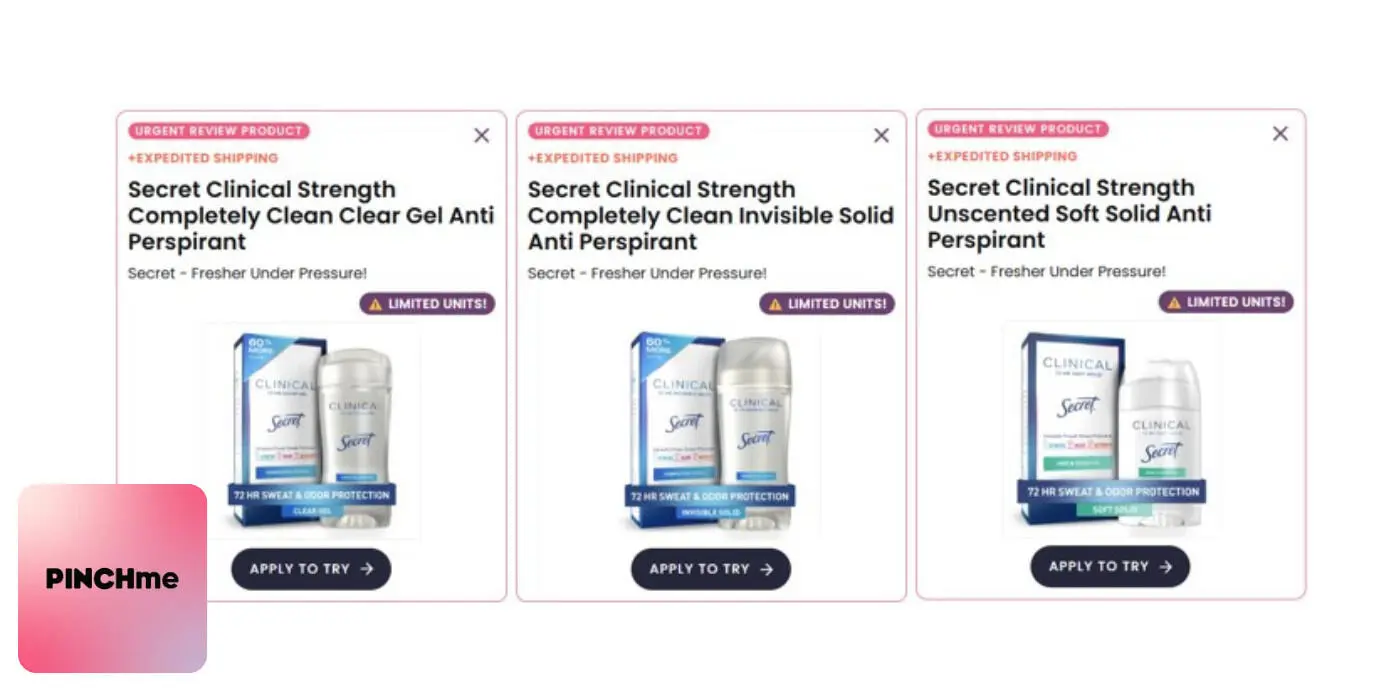Image resolution: width=1400 pixels, height=700 pixels.
Task: View the Invisible Solid product photo
Action: click(711, 431)
